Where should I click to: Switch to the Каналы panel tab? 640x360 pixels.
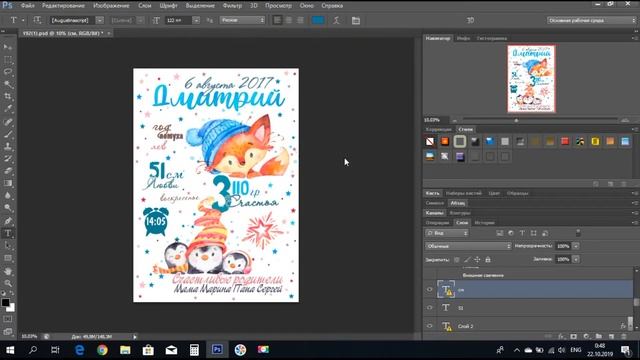point(434,213)
